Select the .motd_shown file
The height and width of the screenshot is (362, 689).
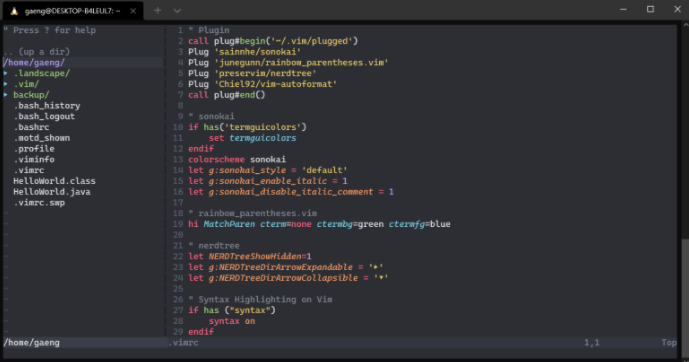[42, 138]
